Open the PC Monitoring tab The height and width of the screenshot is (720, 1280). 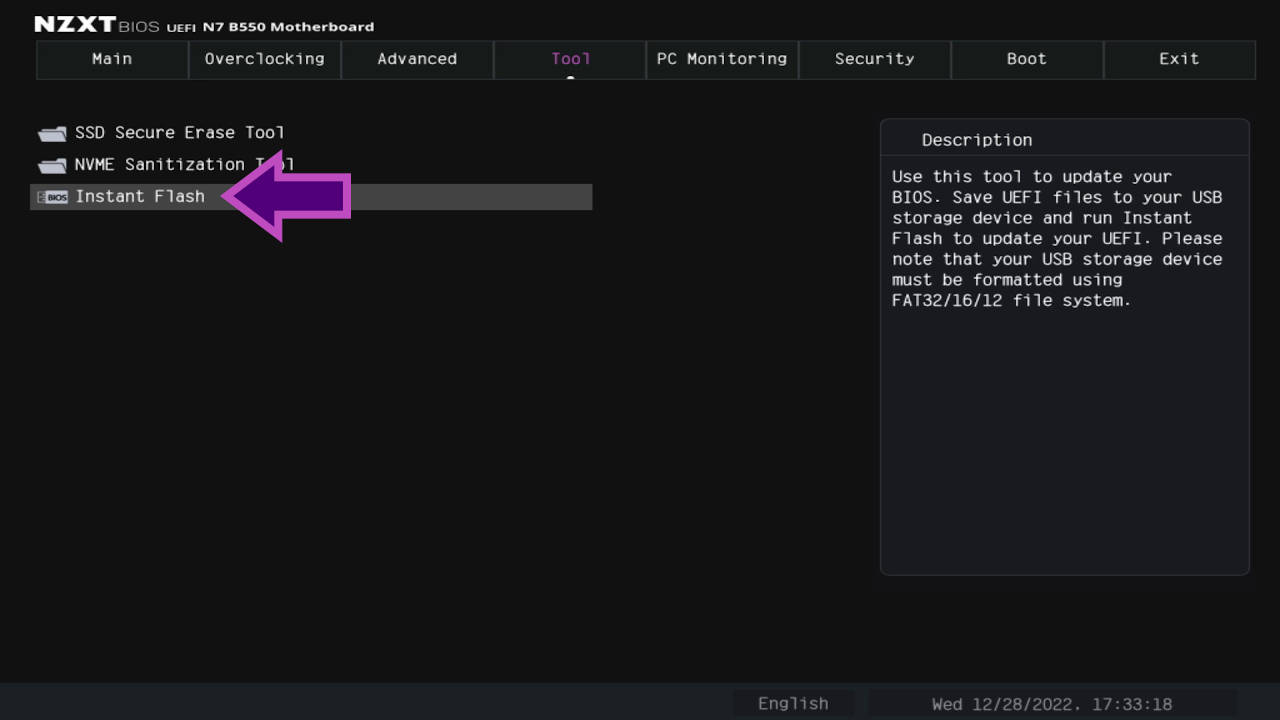722,59
